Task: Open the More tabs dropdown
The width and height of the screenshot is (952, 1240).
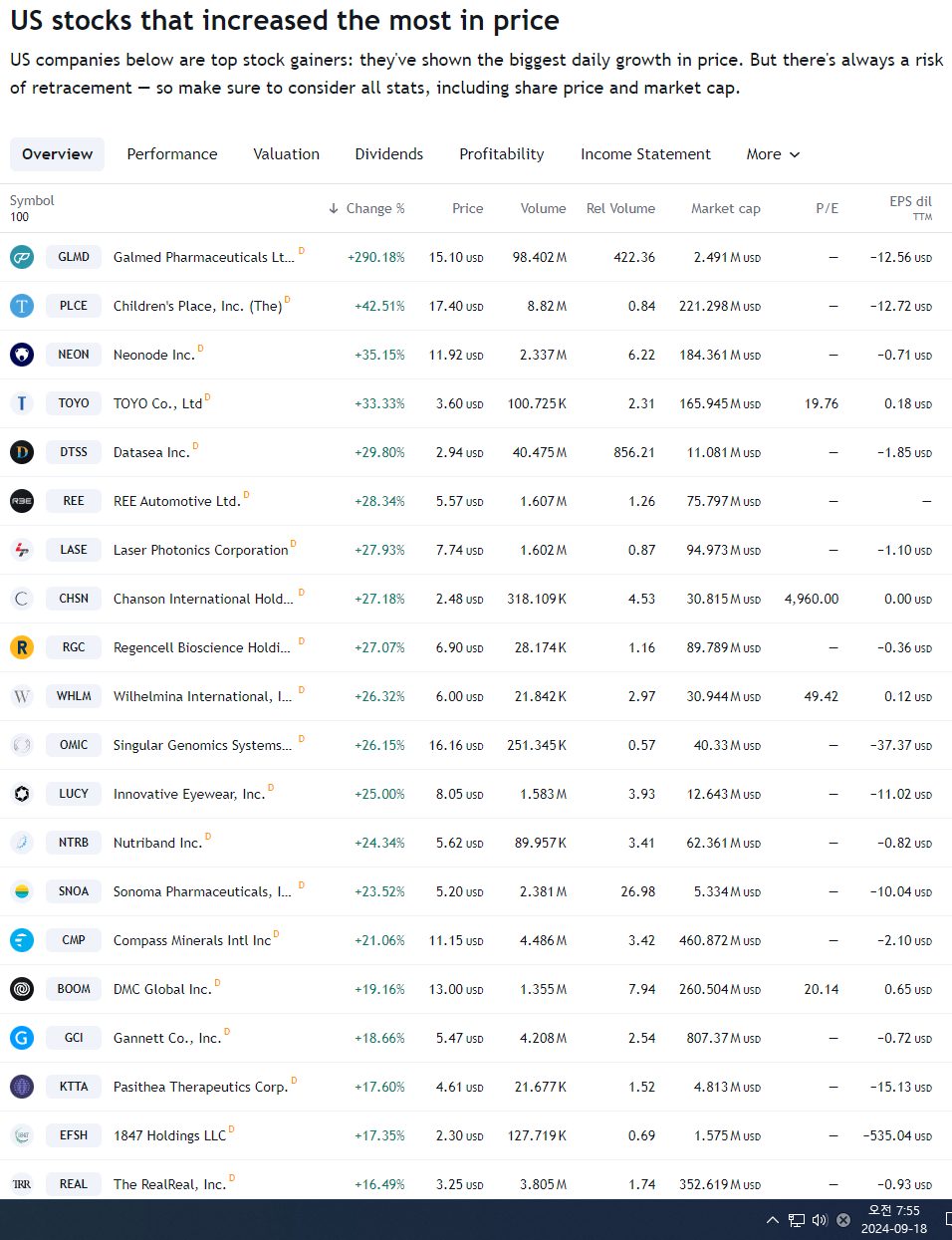Action: (773, 154)
